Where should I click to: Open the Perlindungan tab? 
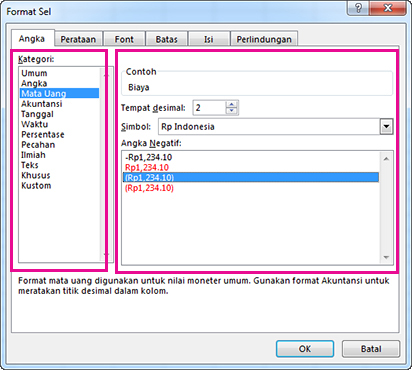(264, 39)
